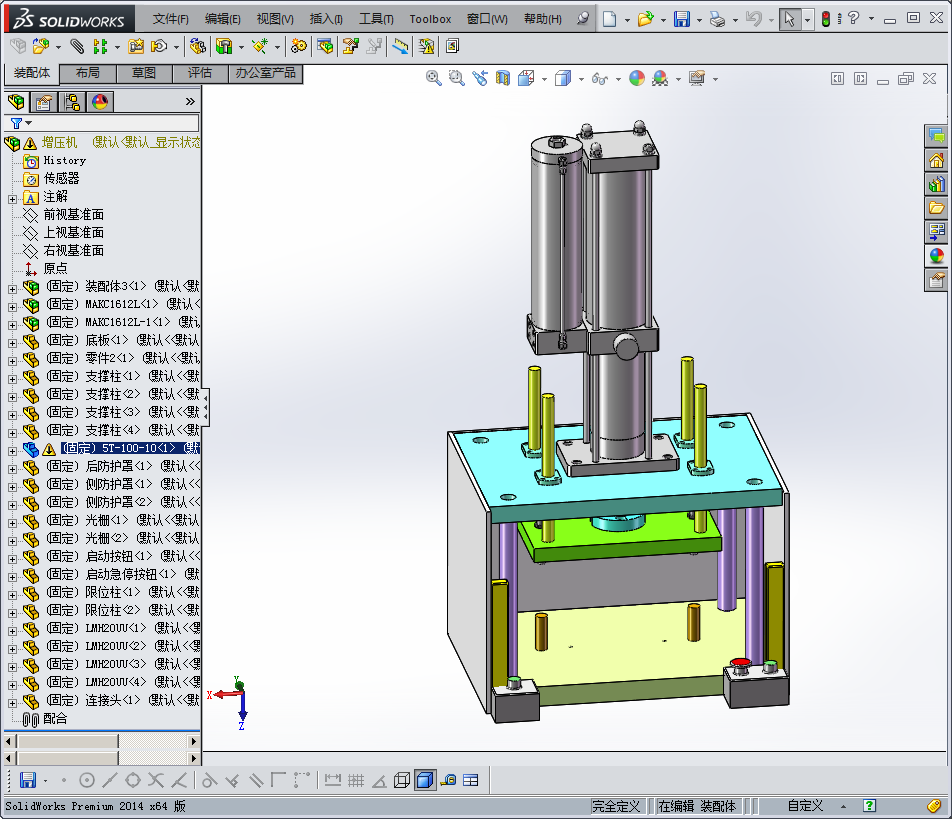
Task: Open the View Settings dropdown arrow
Action: point(715,79)
